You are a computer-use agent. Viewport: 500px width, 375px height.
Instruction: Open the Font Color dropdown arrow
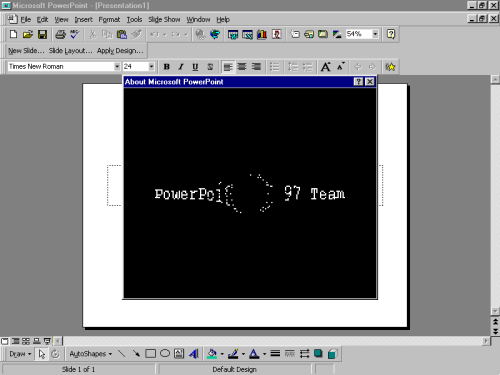click(264, 354)
